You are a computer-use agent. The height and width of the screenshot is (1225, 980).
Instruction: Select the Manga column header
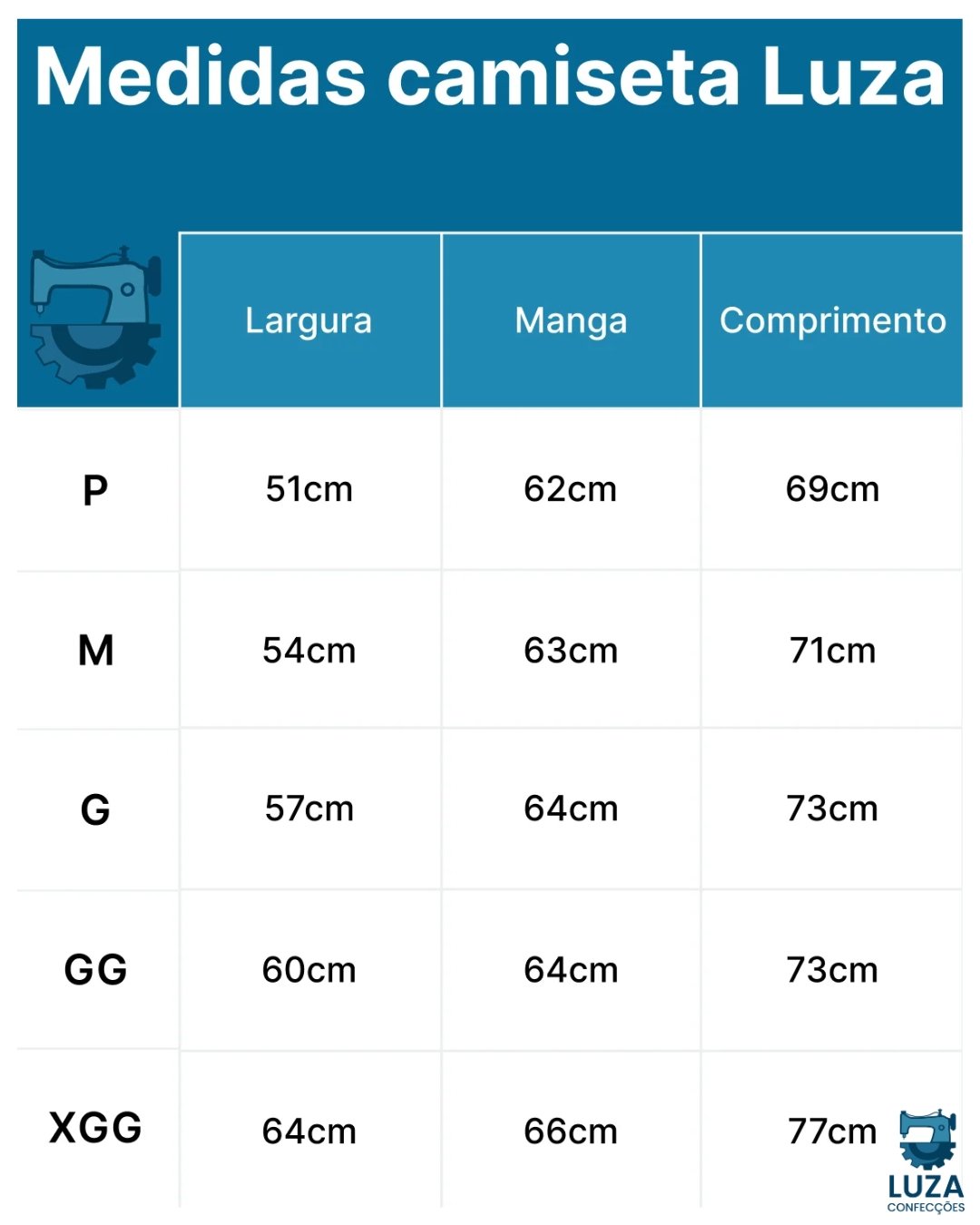point(571,320)
